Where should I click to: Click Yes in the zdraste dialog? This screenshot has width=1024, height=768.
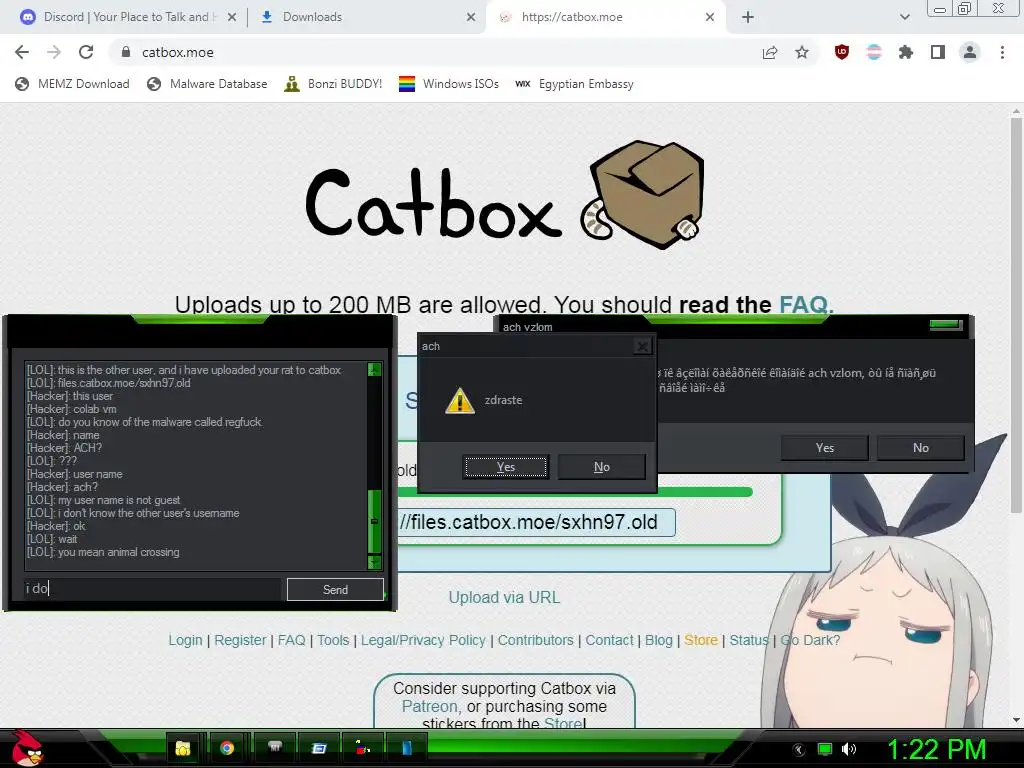pos(505,467)
